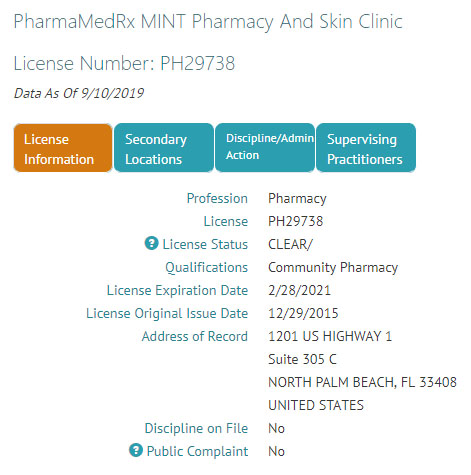View the Supervising Practitioners tab
Screen dimensions: 471x475
pyautogui.click(x=366, y=148)
